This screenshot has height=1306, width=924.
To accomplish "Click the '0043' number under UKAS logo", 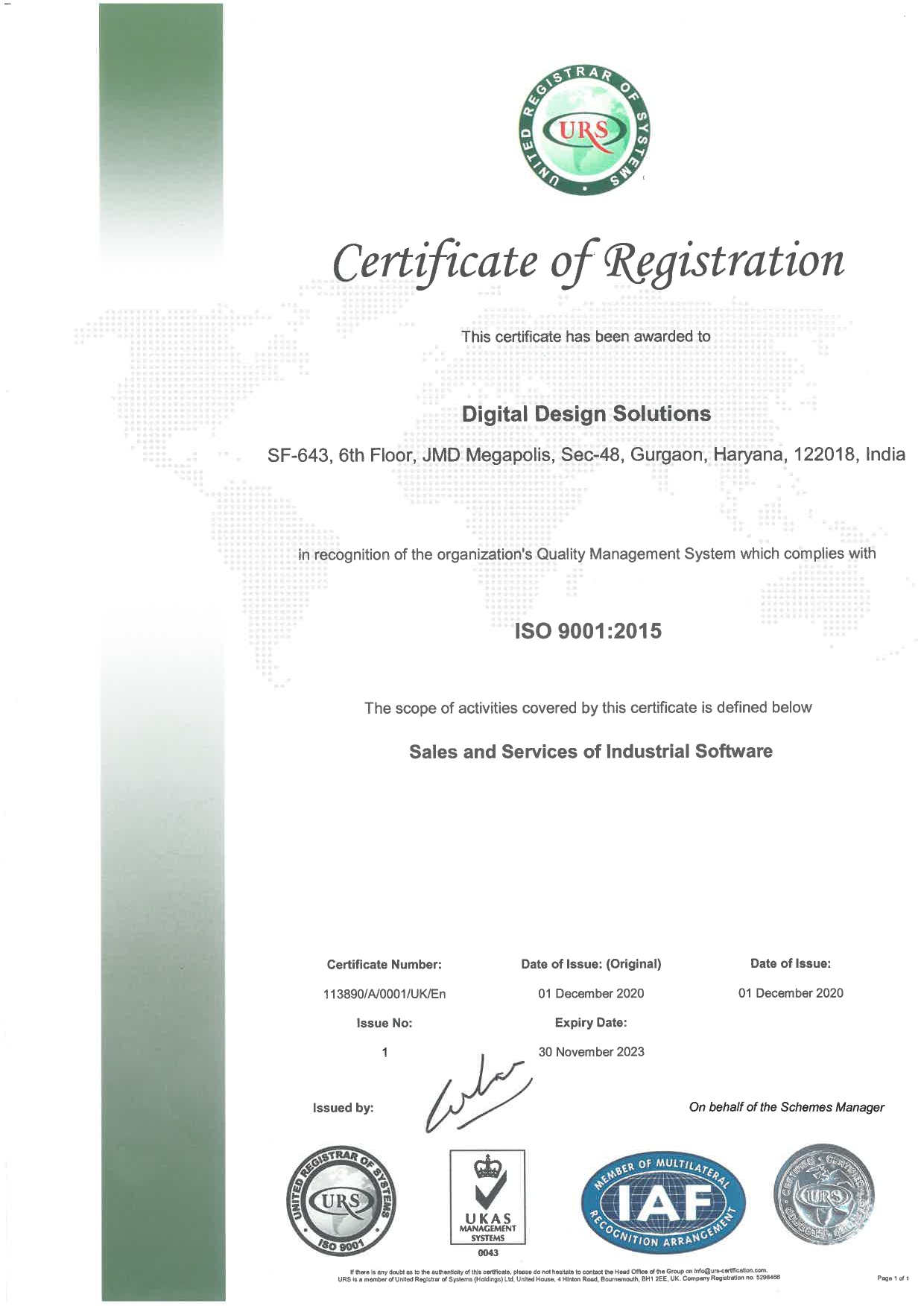I will click(488, 1253).
